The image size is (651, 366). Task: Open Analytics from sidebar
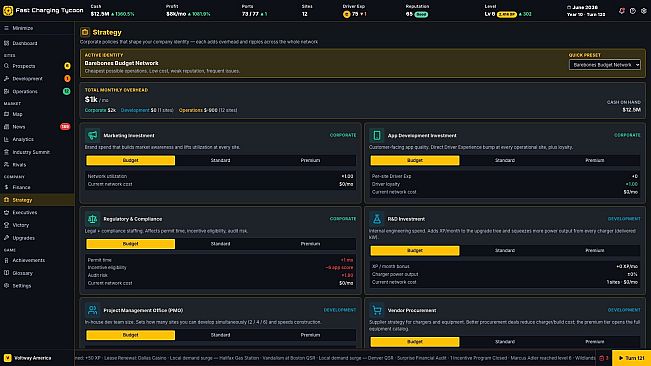pos(37,139)
